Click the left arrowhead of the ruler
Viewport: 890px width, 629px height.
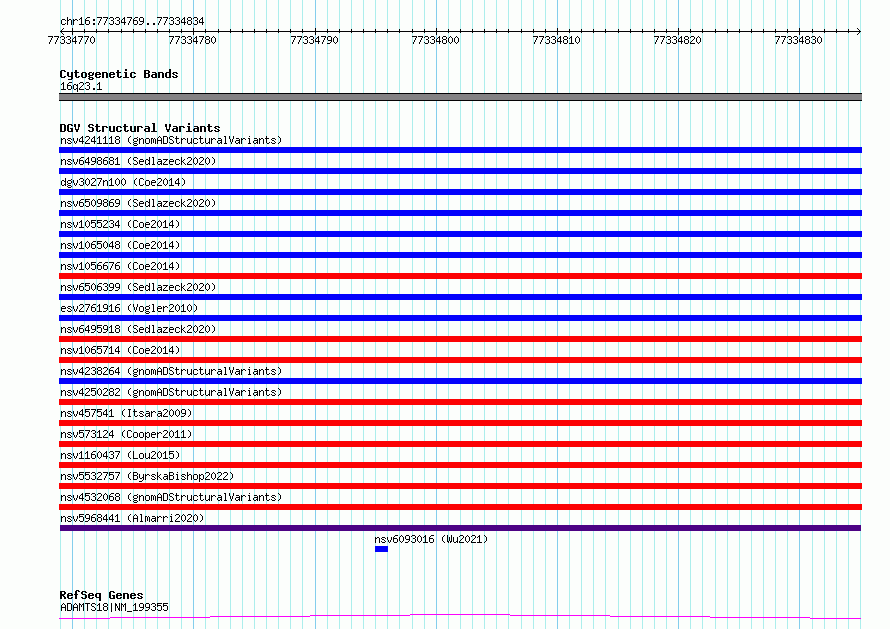[62, 31]
